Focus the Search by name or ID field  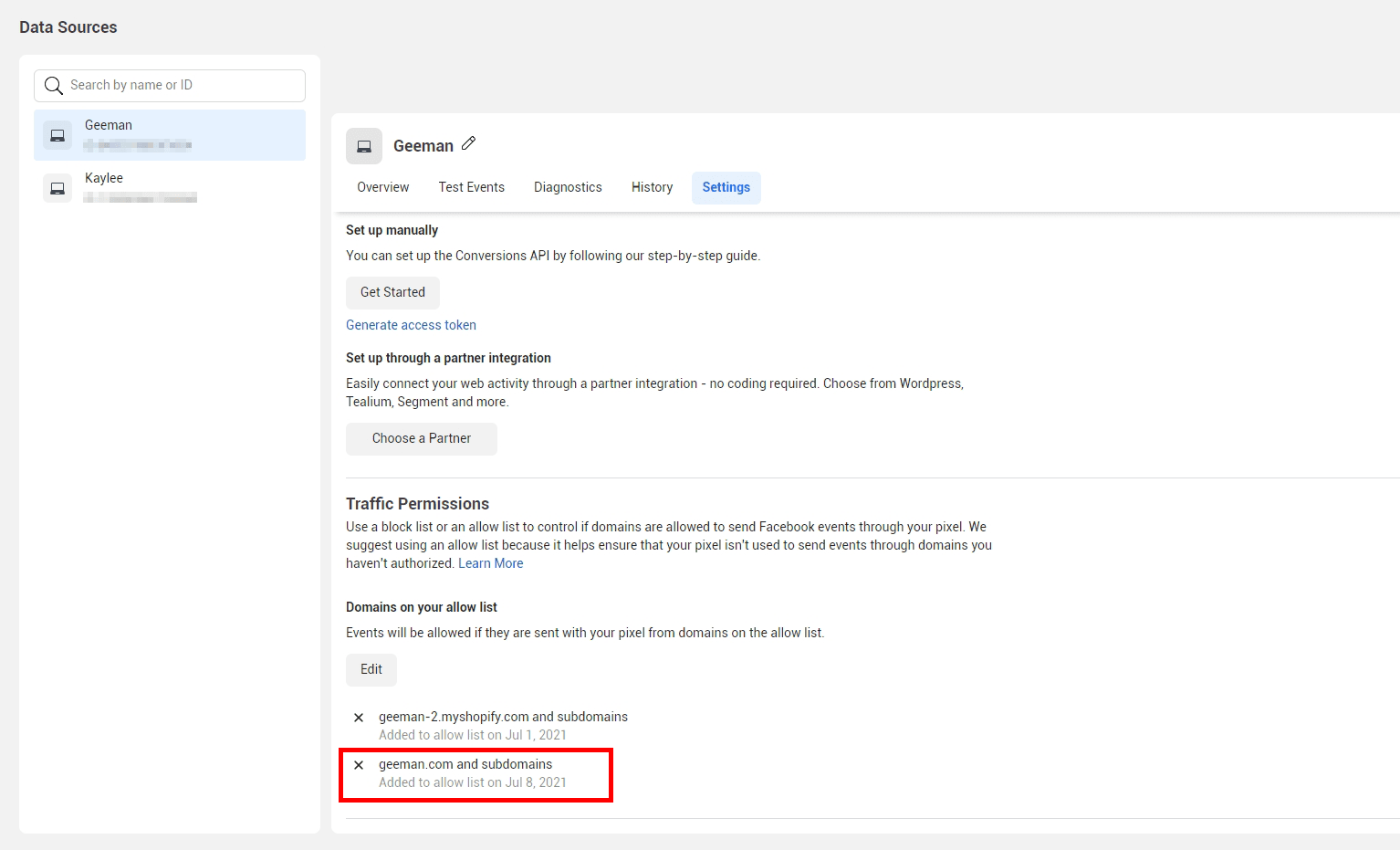click(183, 86)
